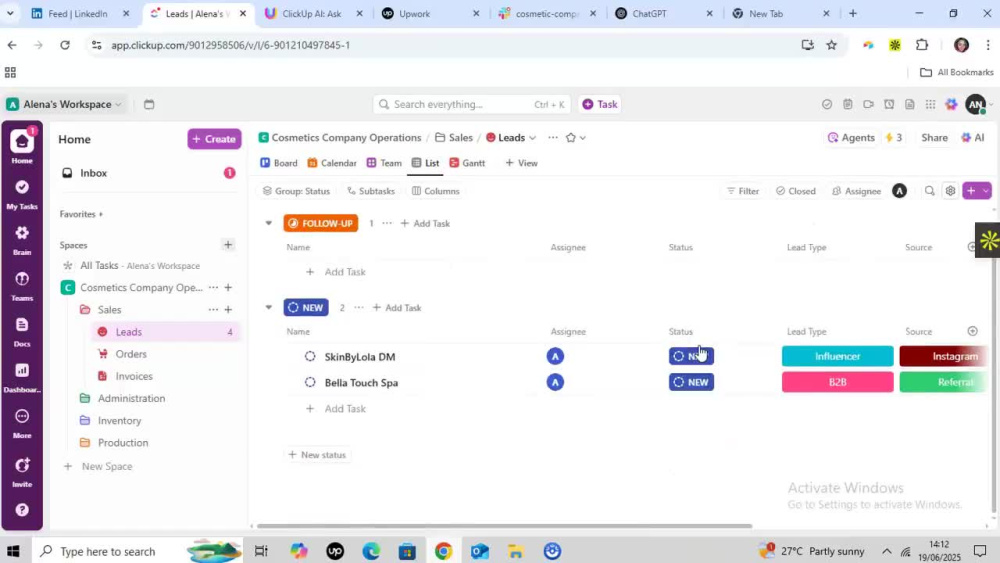
Task: Open the Inbox sidebar item
Action: pos(148,173)
